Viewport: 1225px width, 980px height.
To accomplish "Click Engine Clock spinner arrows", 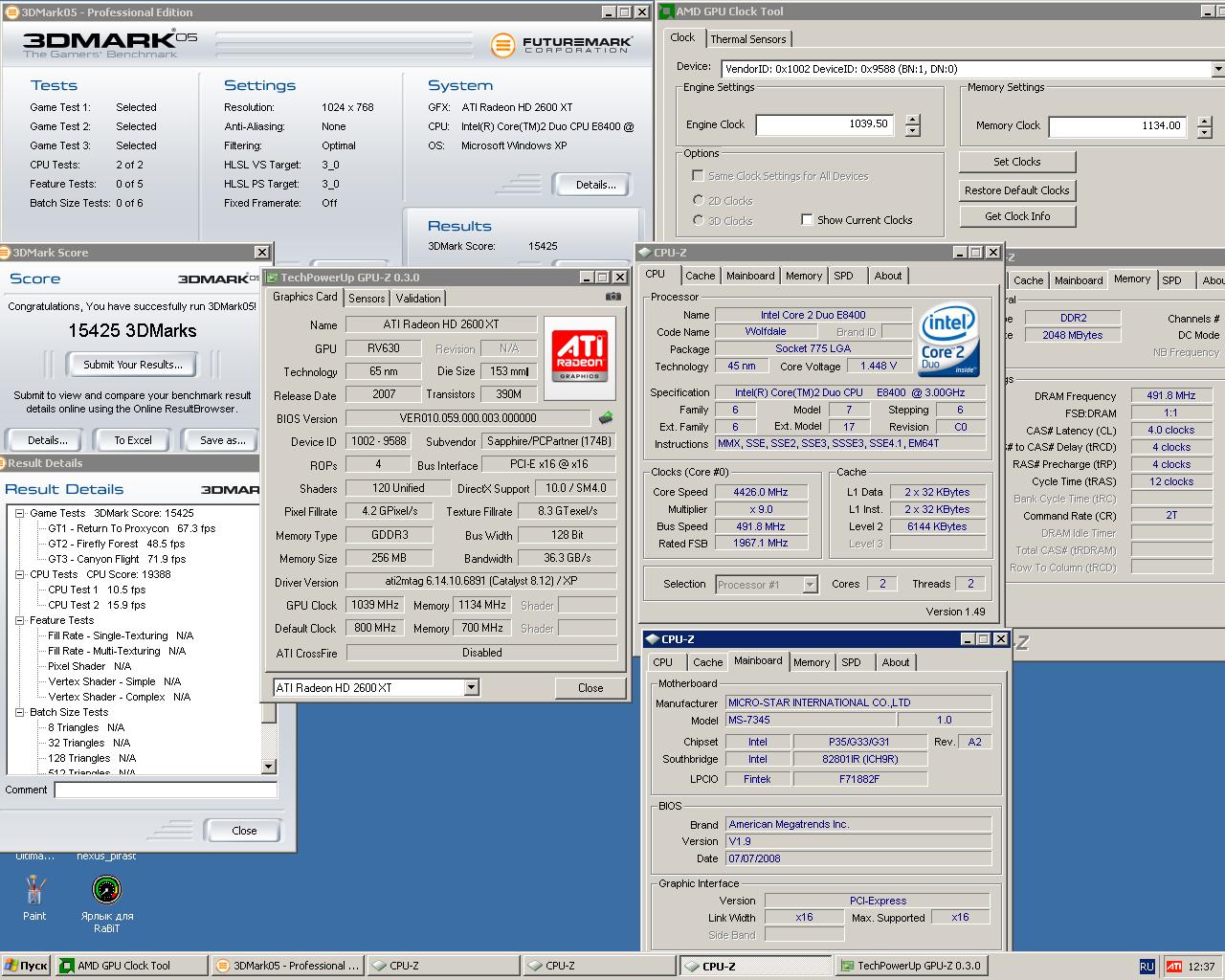I will point(912,125).
